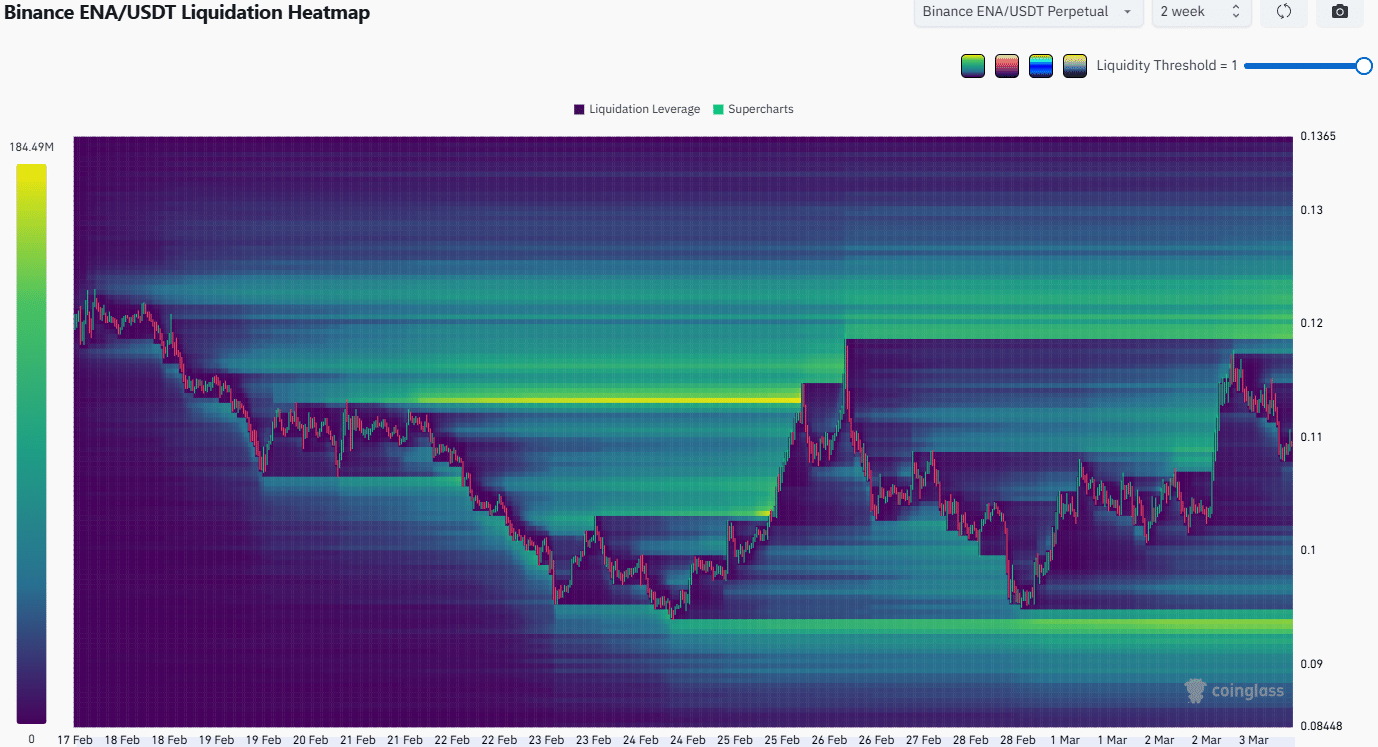
Task: Toggle the Supercharts legend item
Action: click(x=753, y=109)
